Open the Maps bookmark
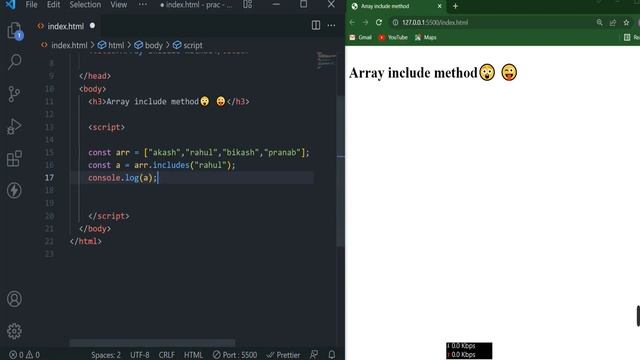This screenshot has height=360, width=640. coord(426,38)
